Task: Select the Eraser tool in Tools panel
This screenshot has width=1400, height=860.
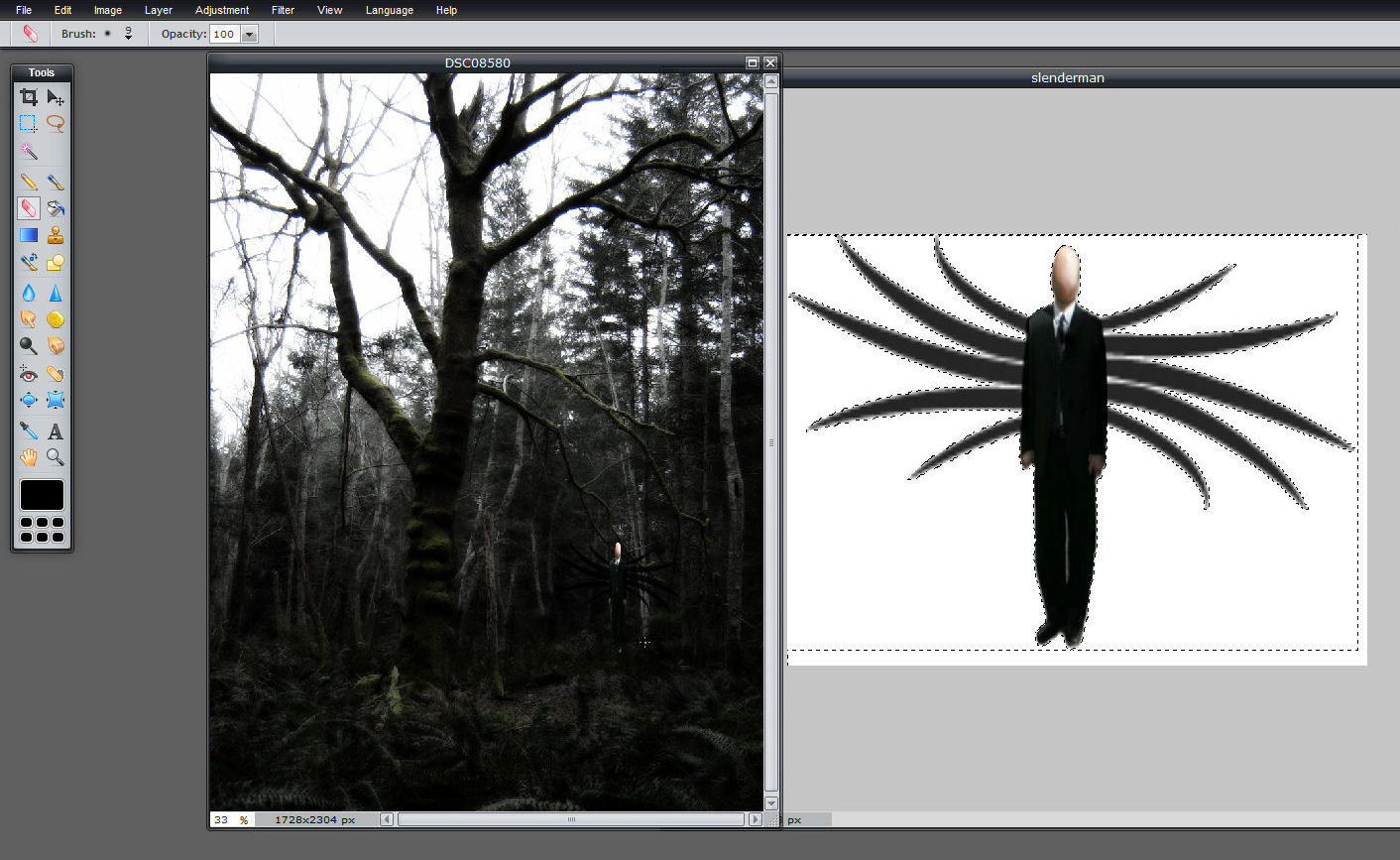Action: [29, 208]
